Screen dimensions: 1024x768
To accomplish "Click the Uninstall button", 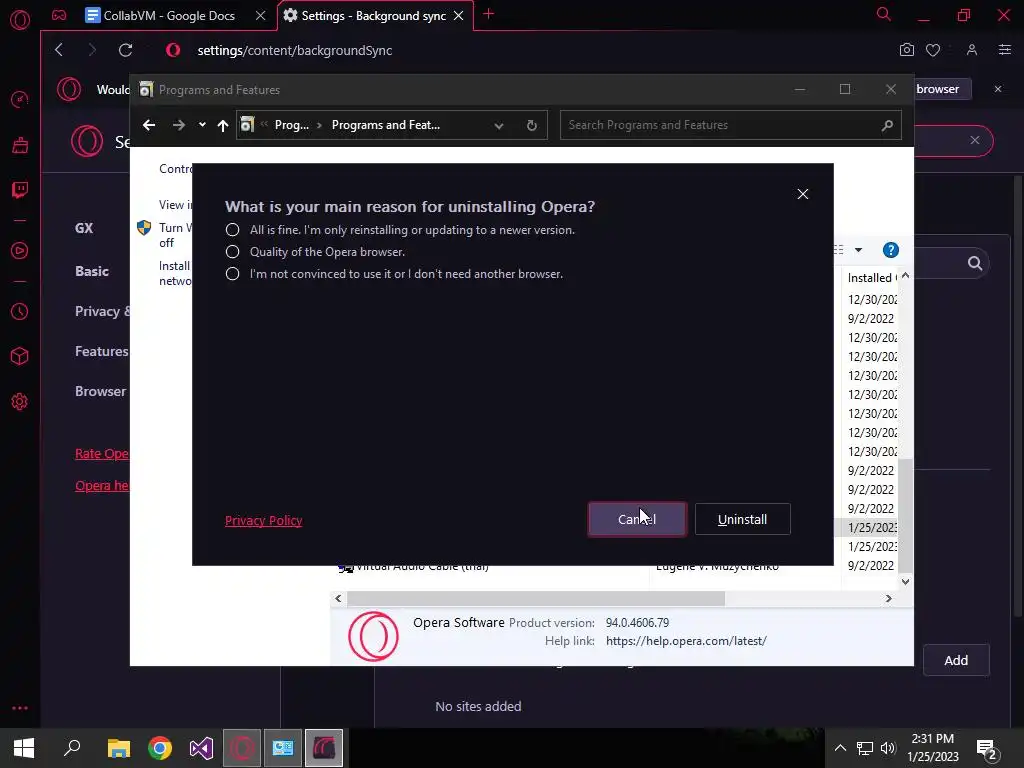I will click(743, 519).
